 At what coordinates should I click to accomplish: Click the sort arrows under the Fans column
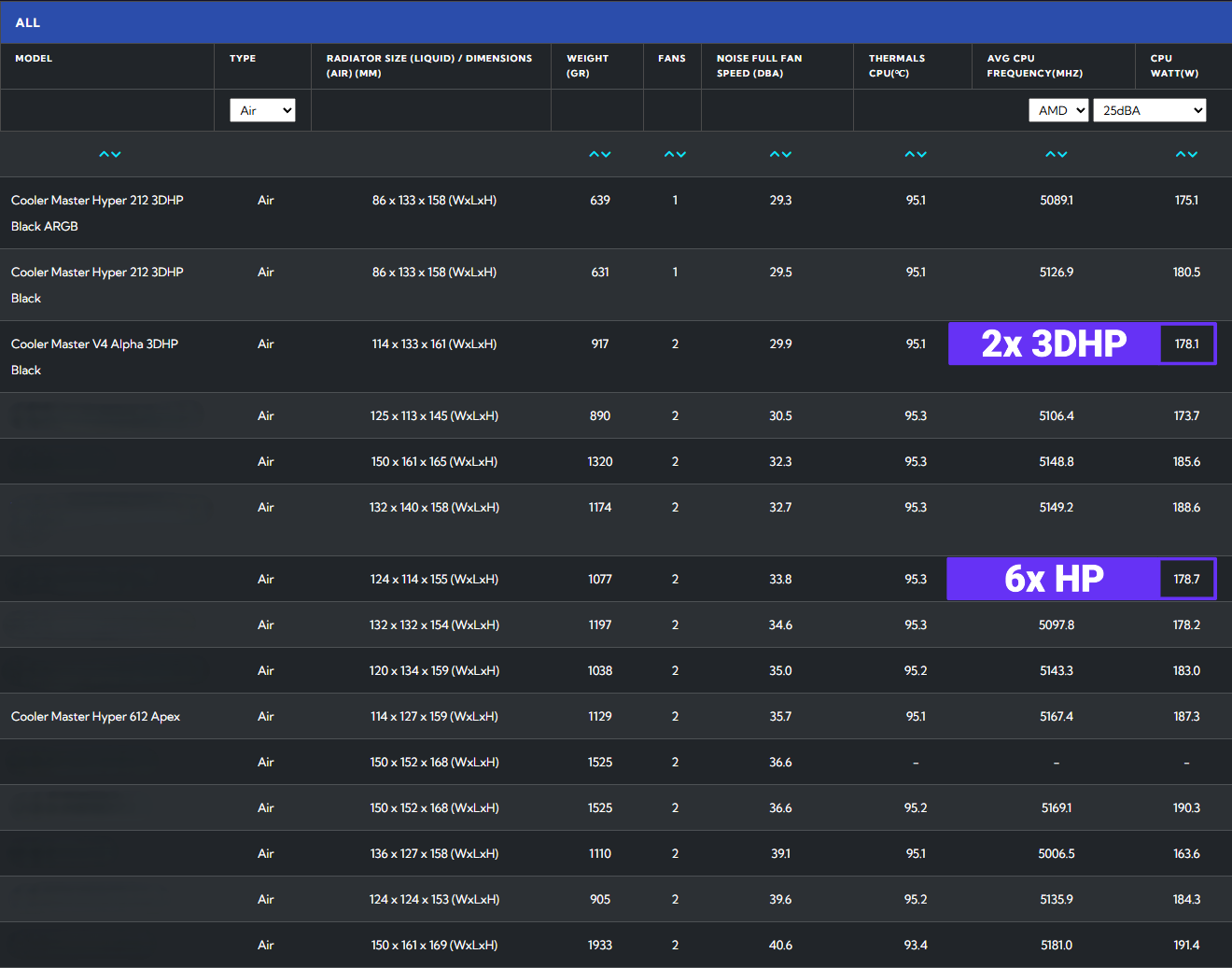(x=675, y=154)
